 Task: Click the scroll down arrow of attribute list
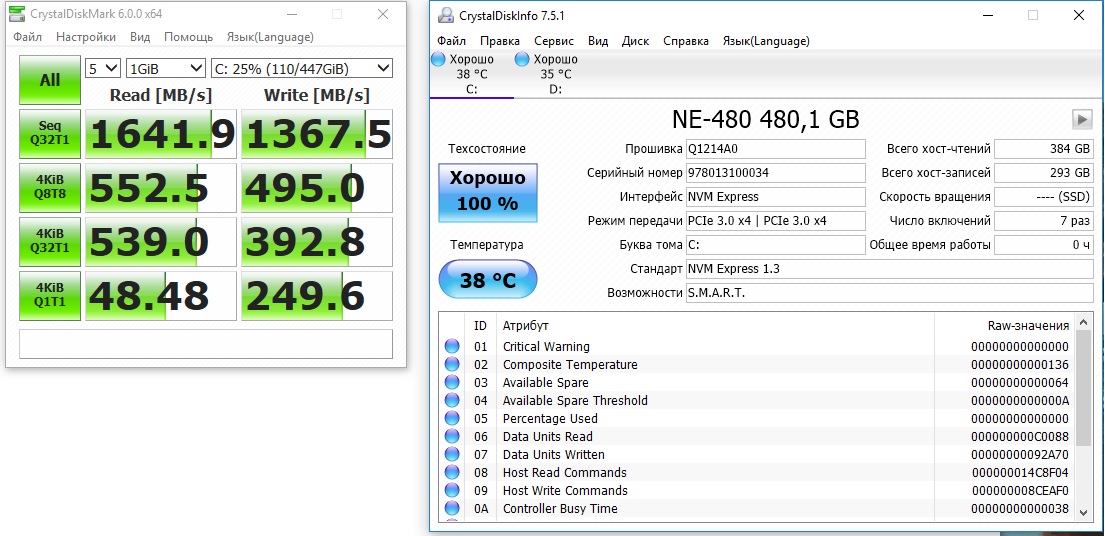1084,511
